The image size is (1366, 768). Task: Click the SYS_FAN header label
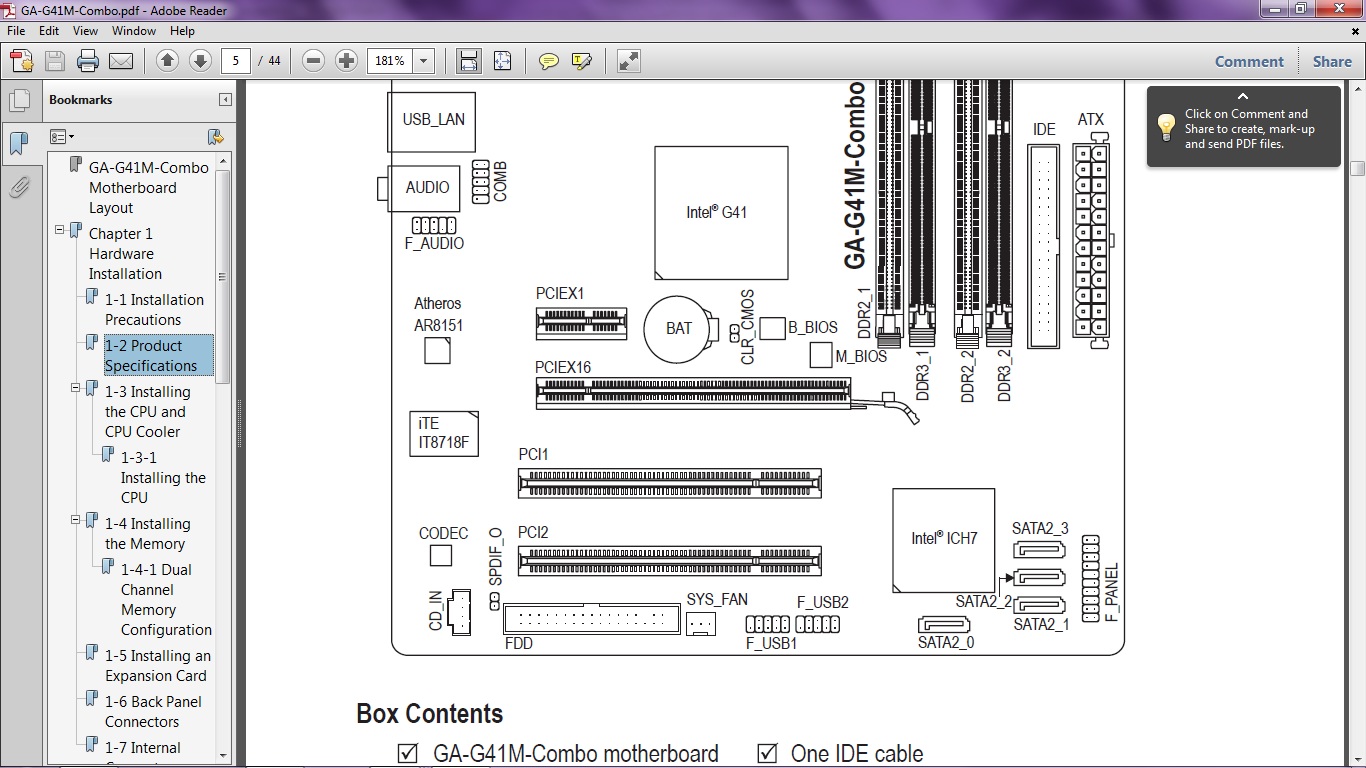click(717, 600)
